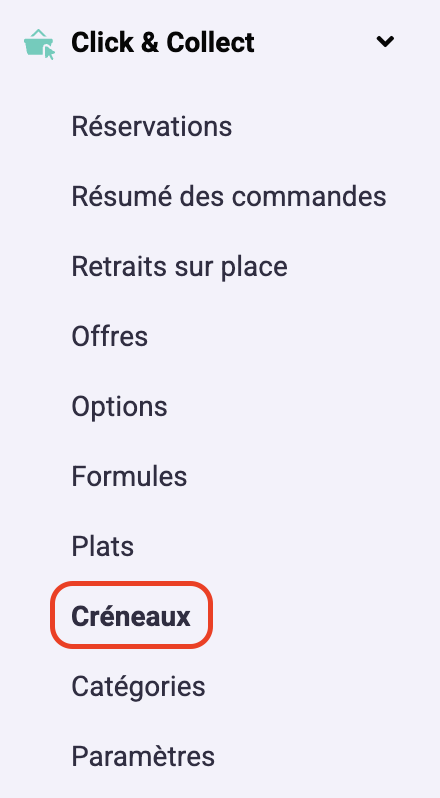Open the Options submenu item

(119, 407)
